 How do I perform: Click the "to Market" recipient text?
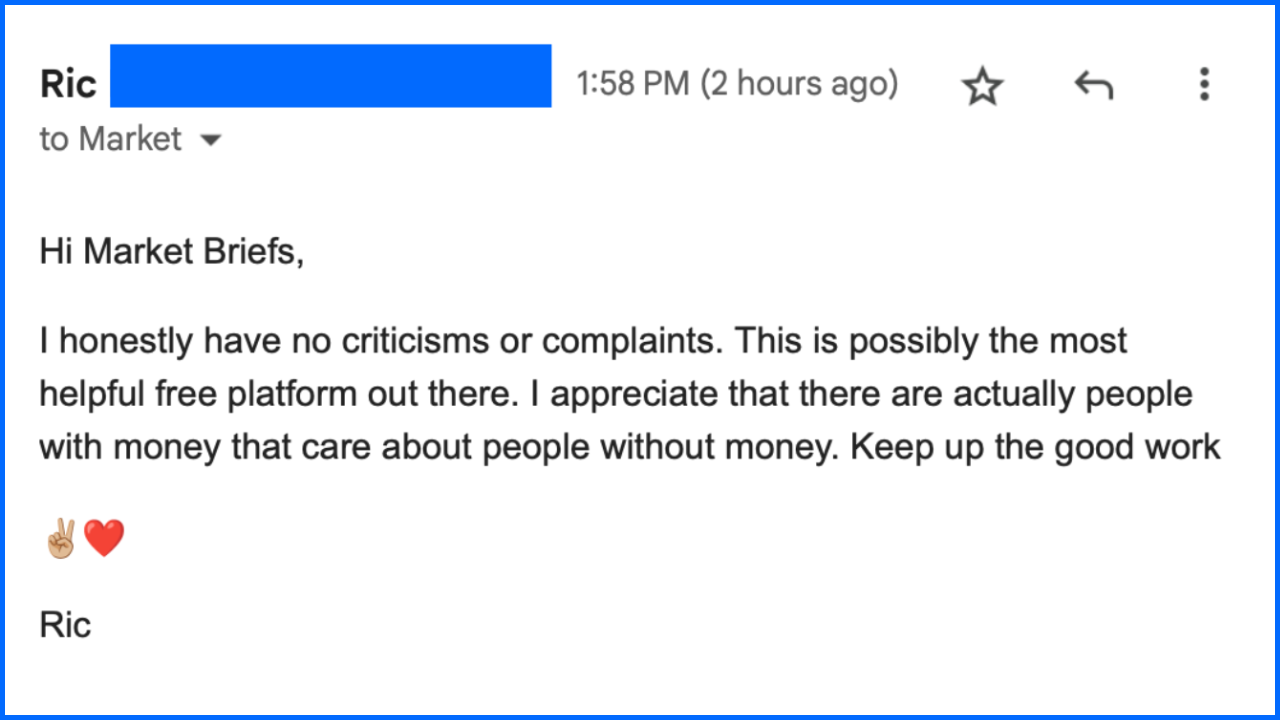tap(110, 139)
